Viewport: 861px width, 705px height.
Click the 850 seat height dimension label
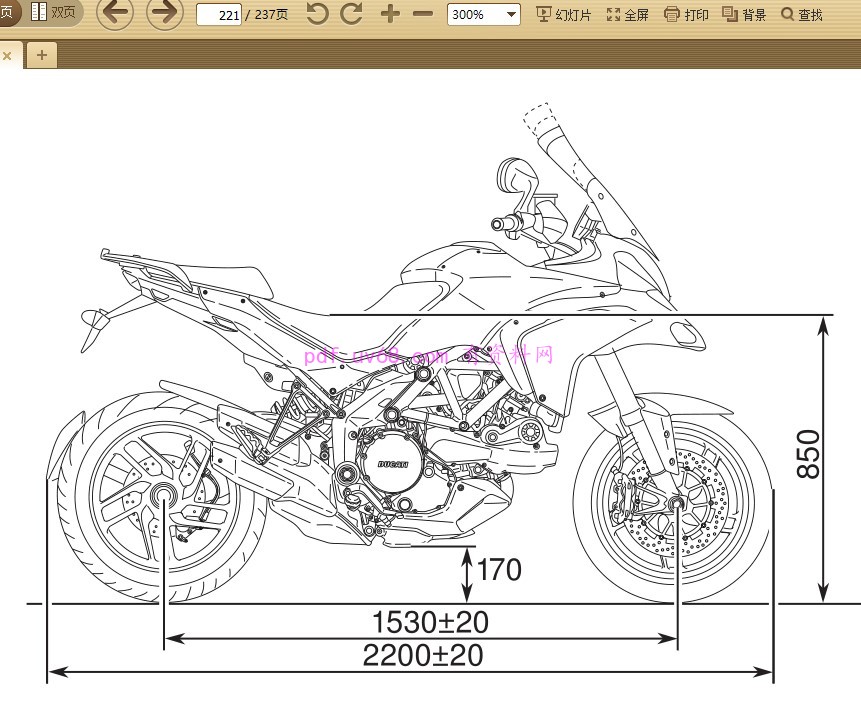808,455
